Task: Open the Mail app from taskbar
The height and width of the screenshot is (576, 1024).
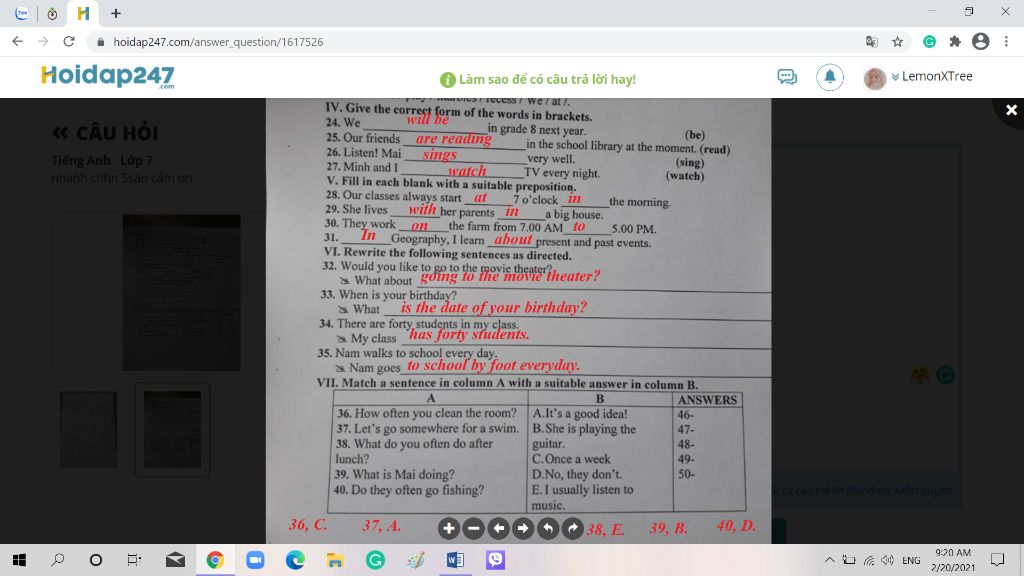Action: click(175, 560)
